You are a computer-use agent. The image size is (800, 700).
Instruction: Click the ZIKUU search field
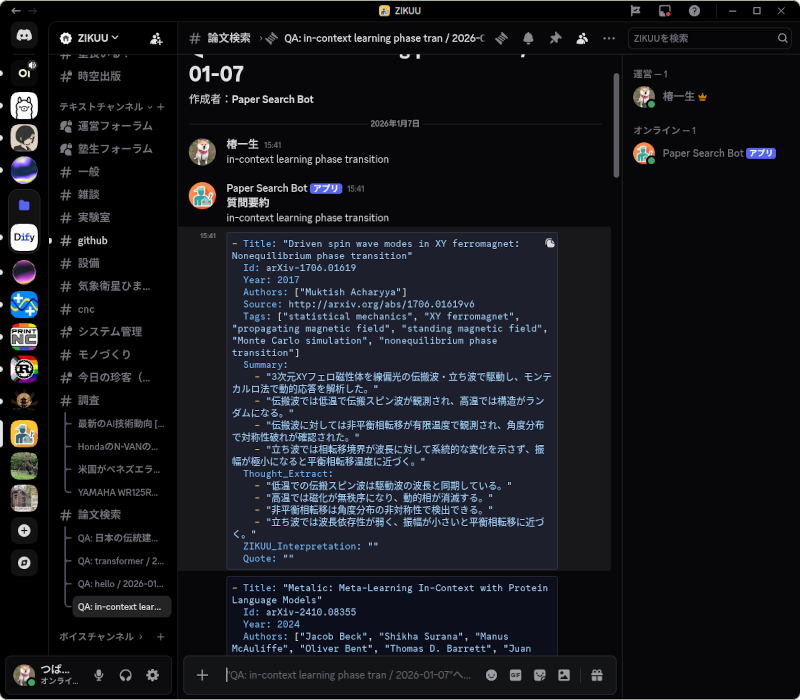(702, 38)
